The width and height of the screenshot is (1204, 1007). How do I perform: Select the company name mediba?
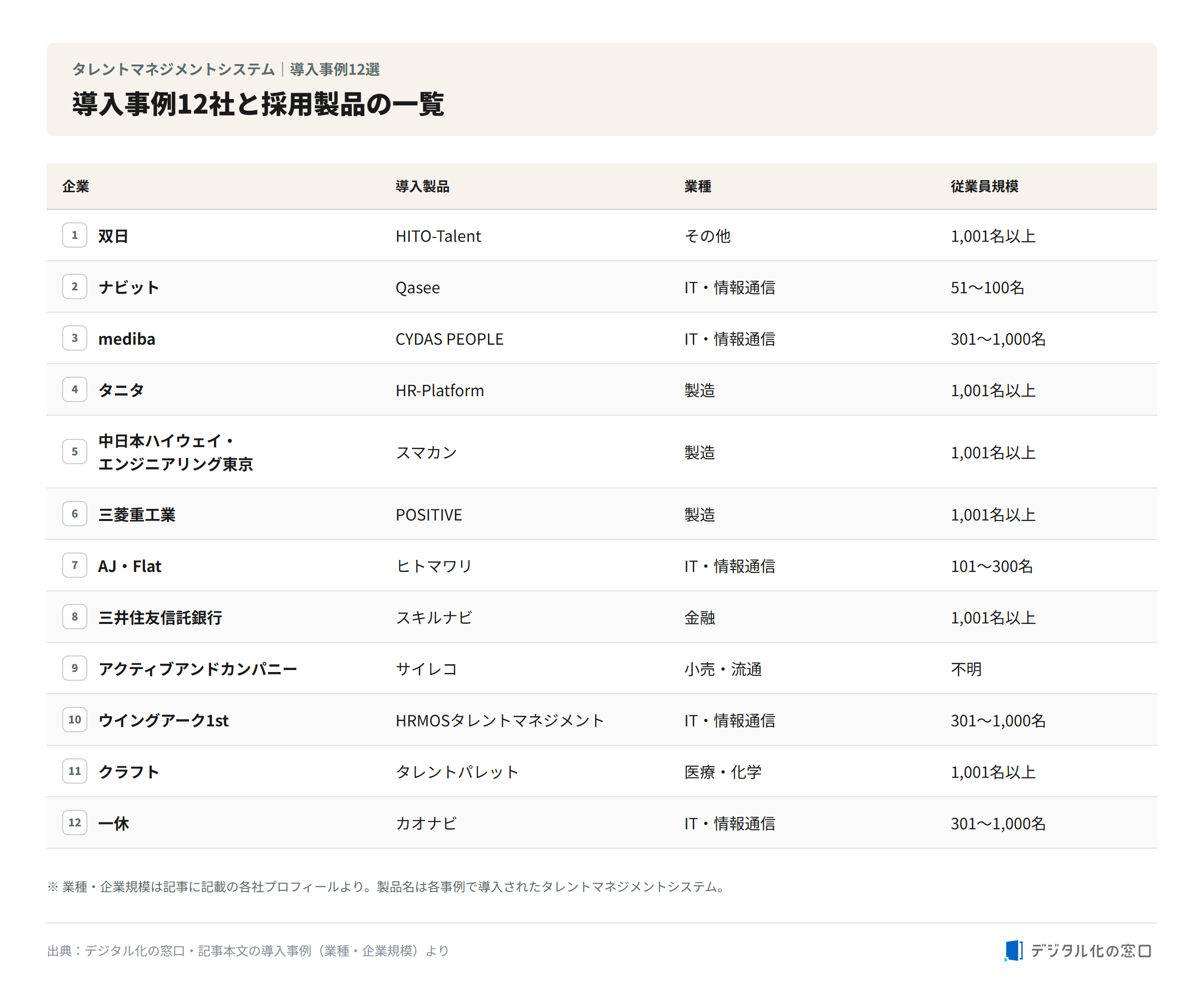(x=127, y=339)
